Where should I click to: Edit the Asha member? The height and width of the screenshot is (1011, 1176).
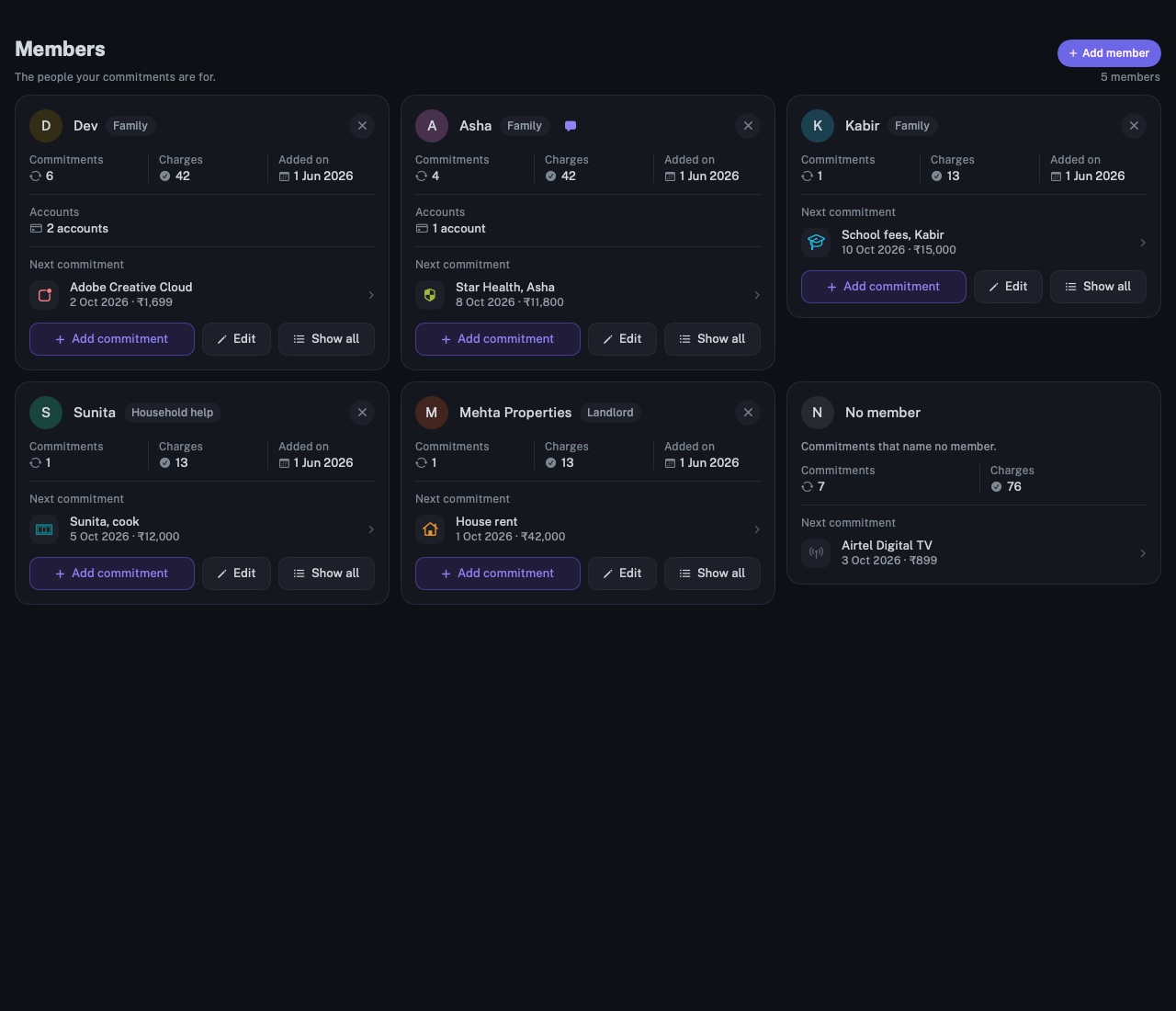click(622, 339)
